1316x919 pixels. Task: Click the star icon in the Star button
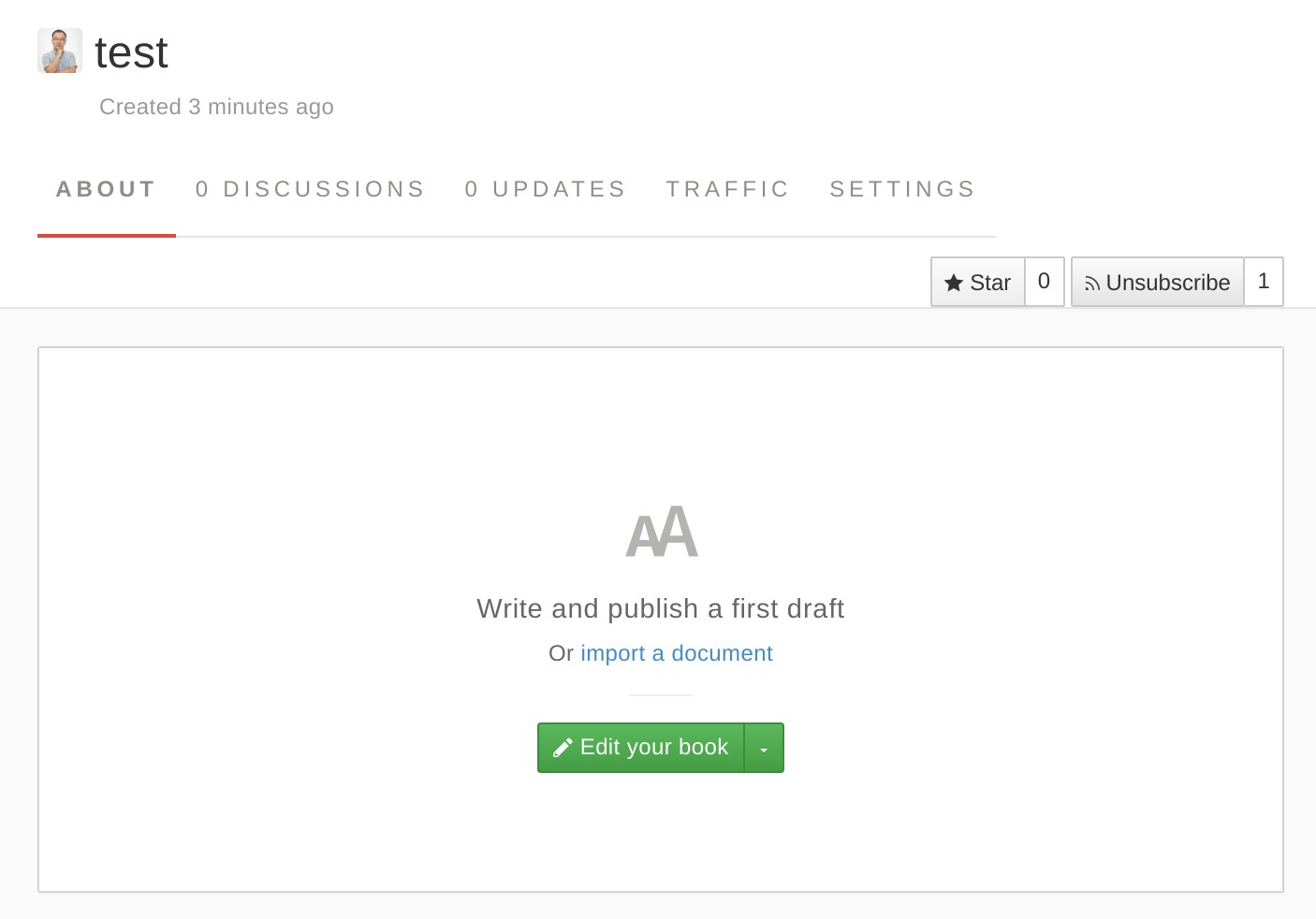click(x=954, y=283)
